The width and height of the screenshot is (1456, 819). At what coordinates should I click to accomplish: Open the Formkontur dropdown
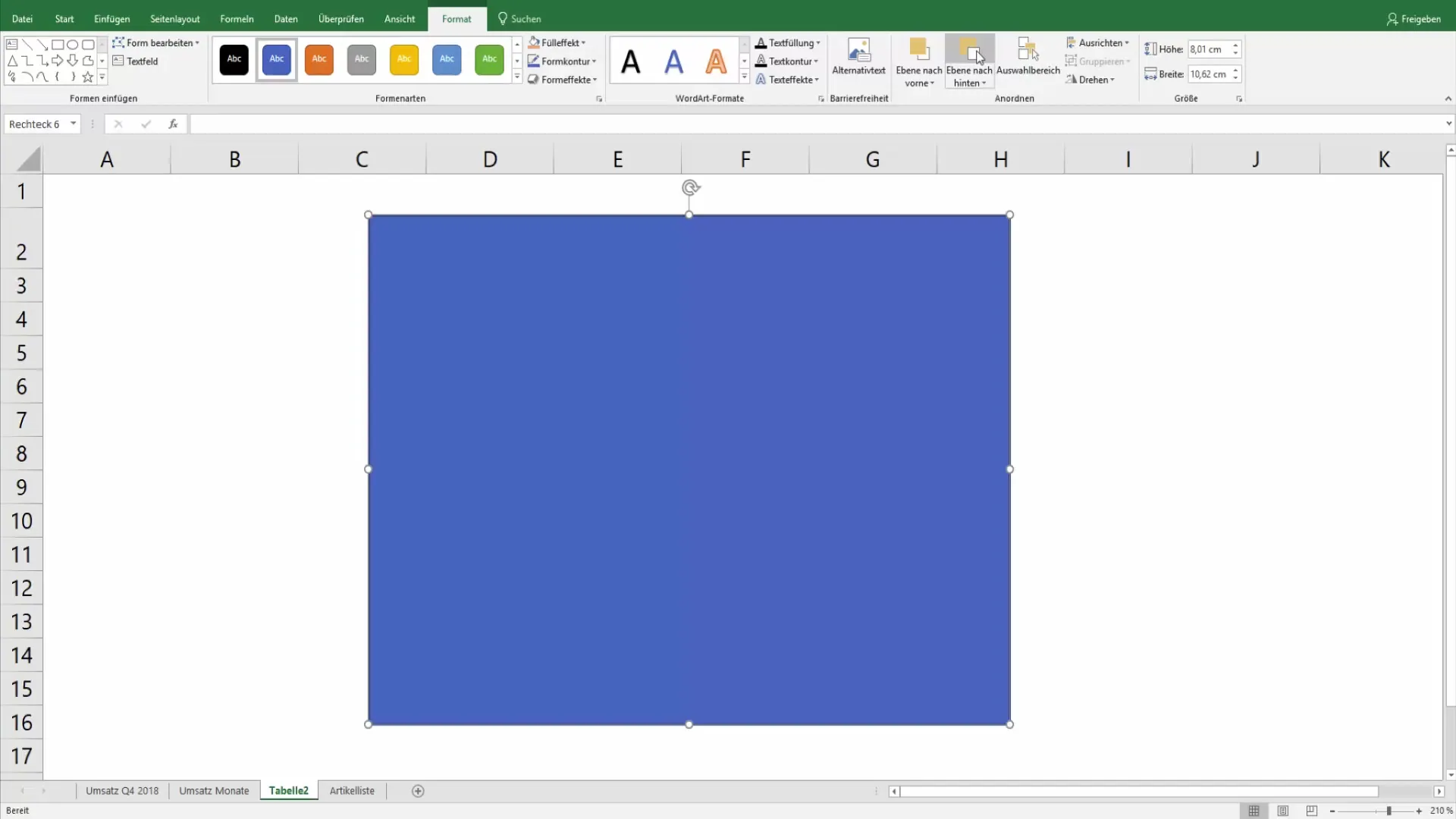click(562, 61)
